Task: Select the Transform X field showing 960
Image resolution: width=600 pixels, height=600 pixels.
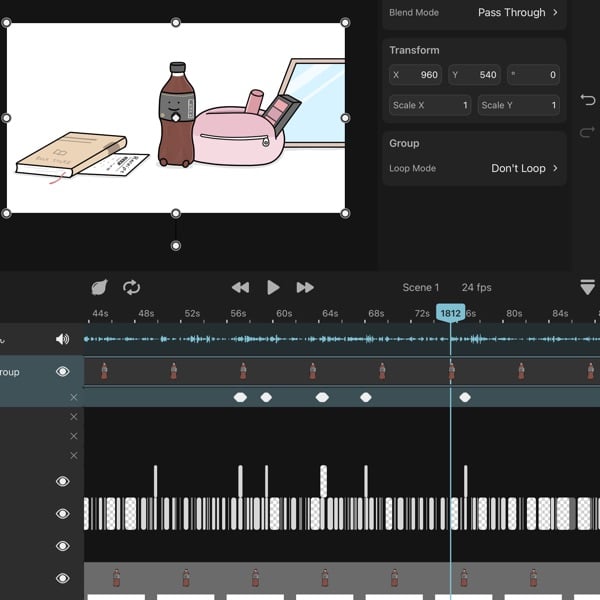Action: (415, 75)
